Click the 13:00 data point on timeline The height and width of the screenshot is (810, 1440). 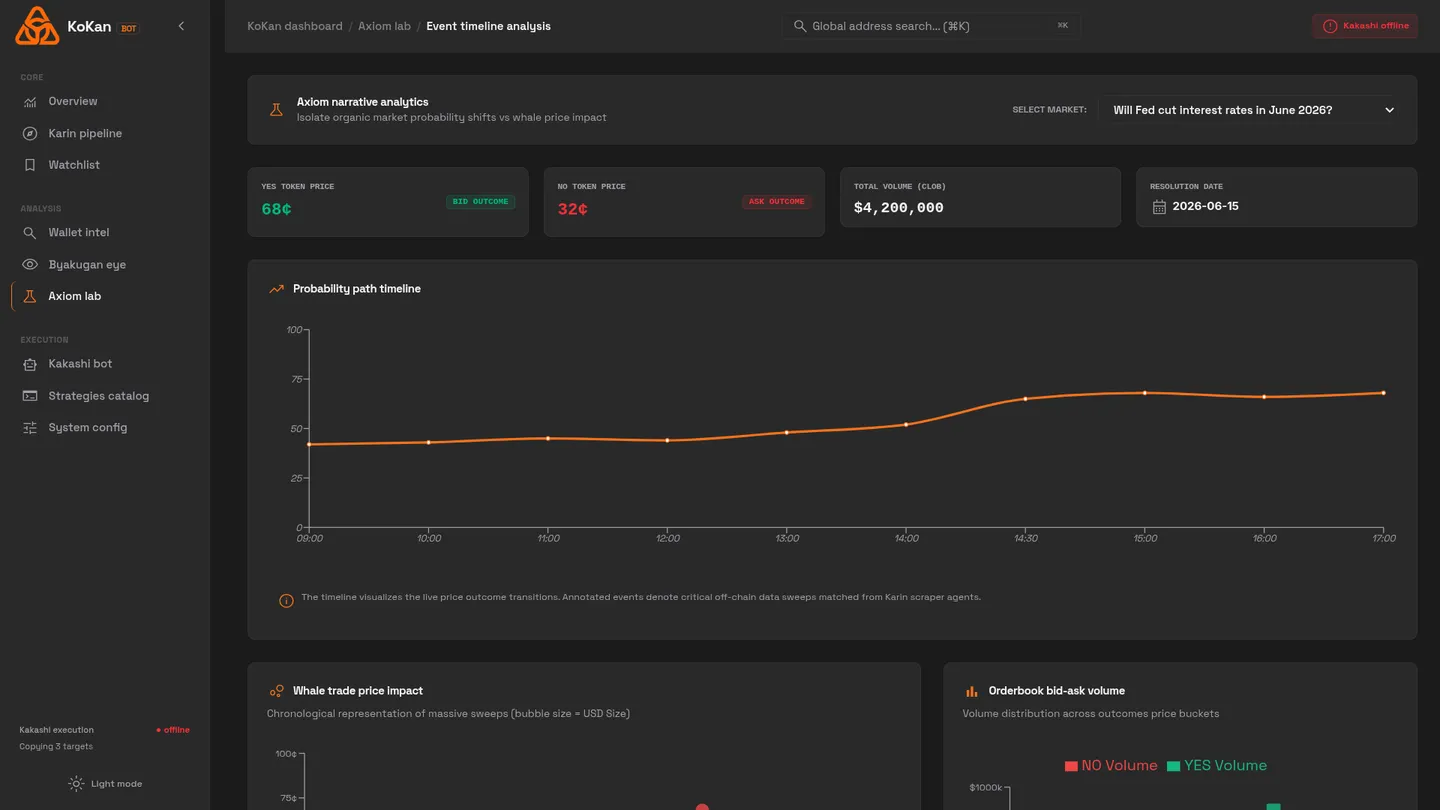(x=787, y=432)
